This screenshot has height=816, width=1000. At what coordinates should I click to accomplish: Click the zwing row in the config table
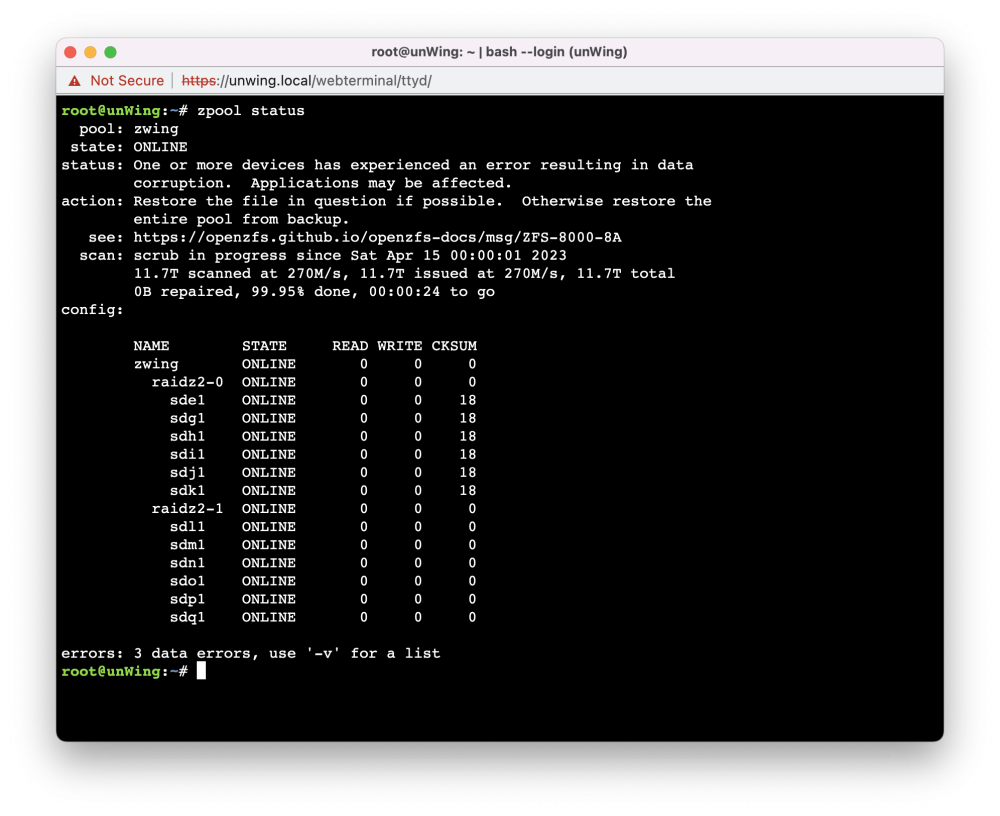(305, 364)
